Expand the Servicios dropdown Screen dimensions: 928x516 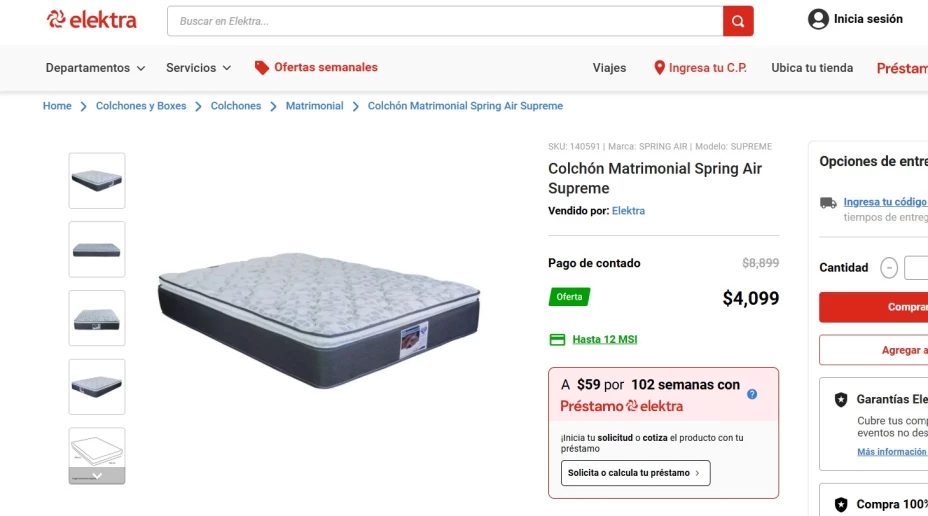click(x=198, y=68)
